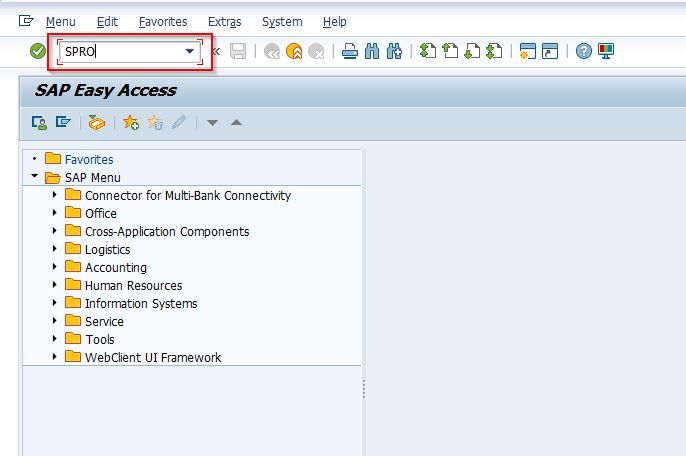Viewport: 686px width, 456px height.
Task: Select the SAP Menu folder label
Action: [x=93, y=177]
